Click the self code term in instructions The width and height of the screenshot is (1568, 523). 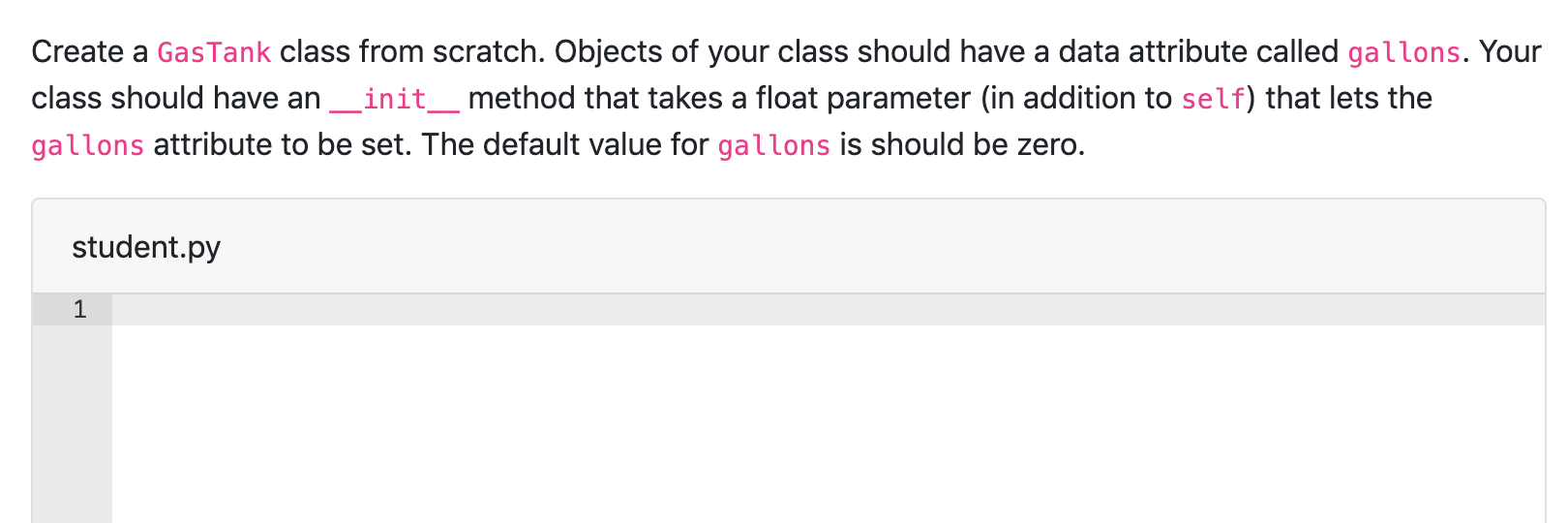(x=1213, y=99)
